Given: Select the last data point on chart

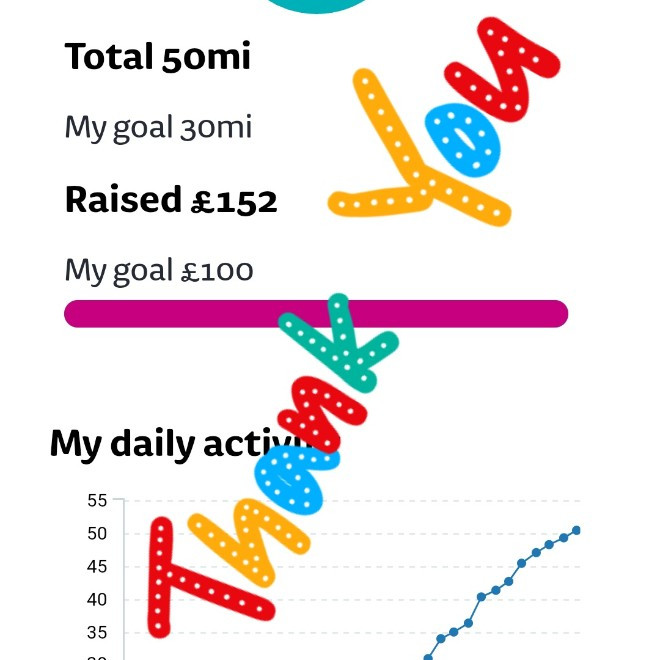Looking at the screenshot, I should point(576,531).
